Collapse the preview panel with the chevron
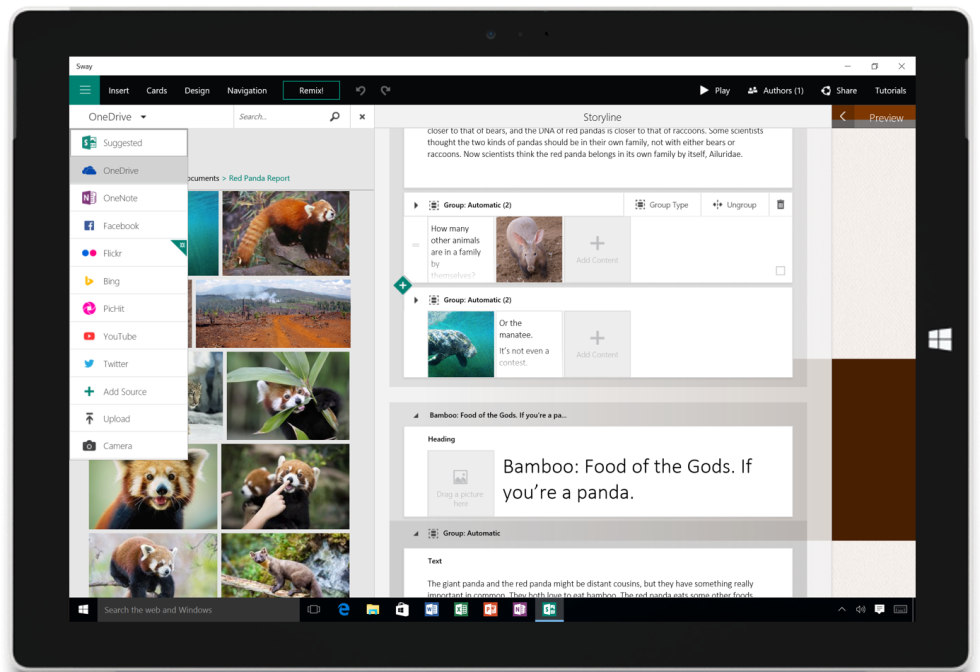Screen dimensions: 980x672 (x=842, y=117)
